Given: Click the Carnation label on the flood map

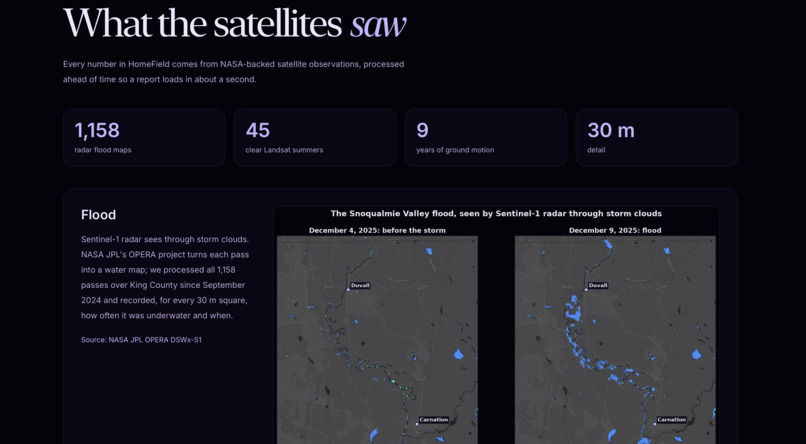Looking at the screenshot, I should (671, 420).
